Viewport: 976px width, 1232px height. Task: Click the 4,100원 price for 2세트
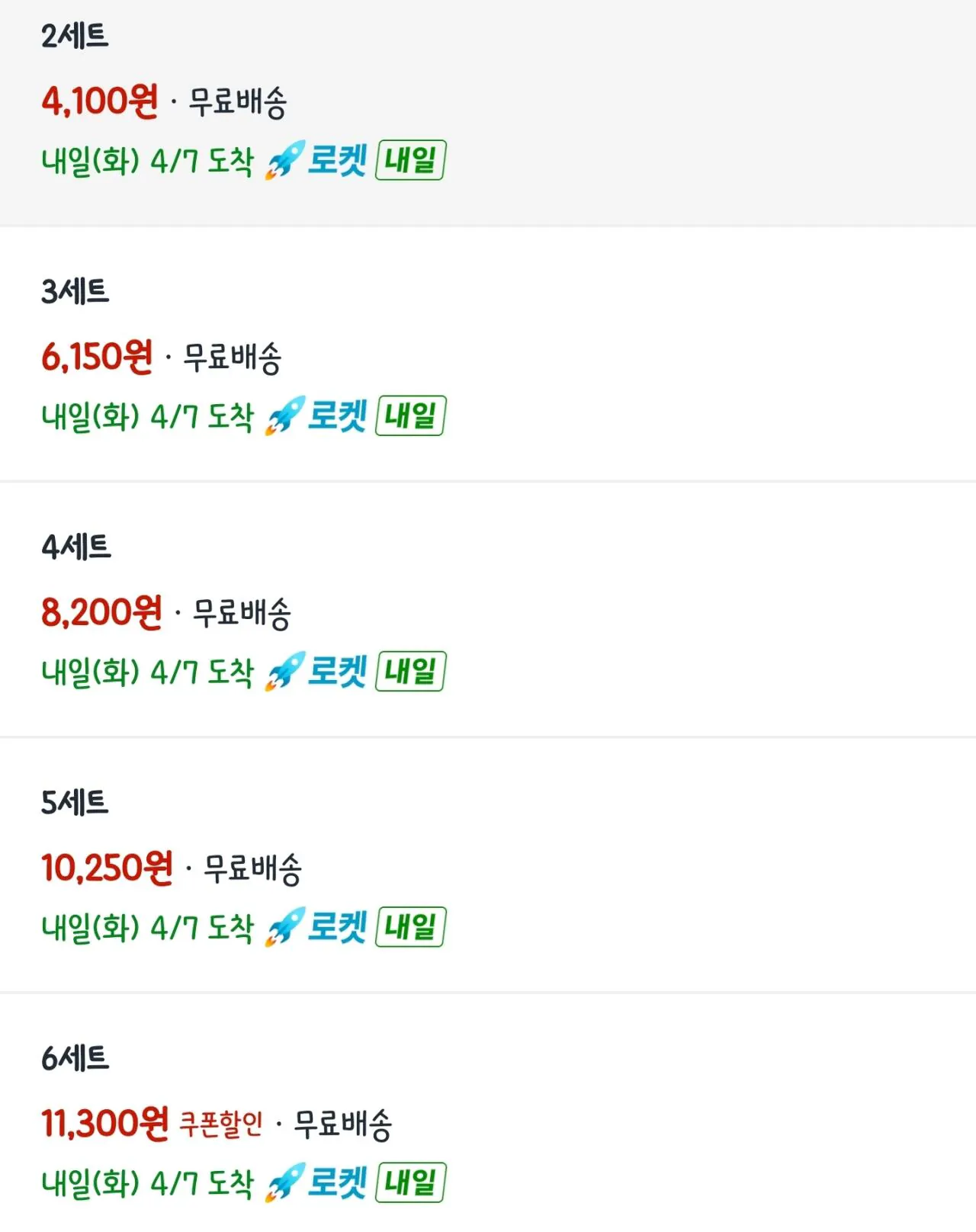point(98,98)
